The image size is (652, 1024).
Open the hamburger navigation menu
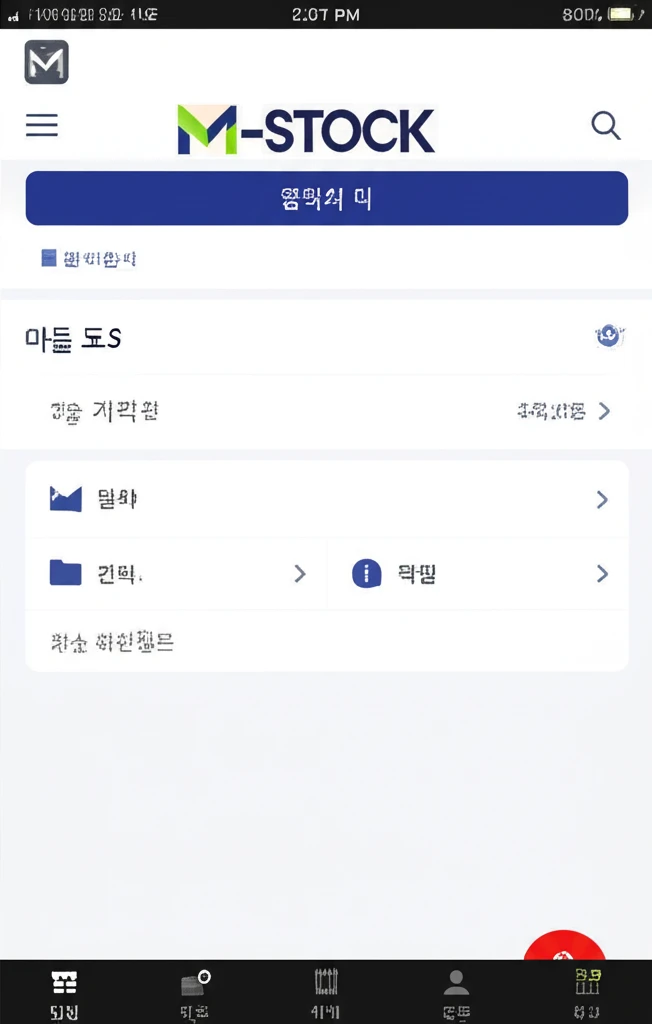coord(41,125)
